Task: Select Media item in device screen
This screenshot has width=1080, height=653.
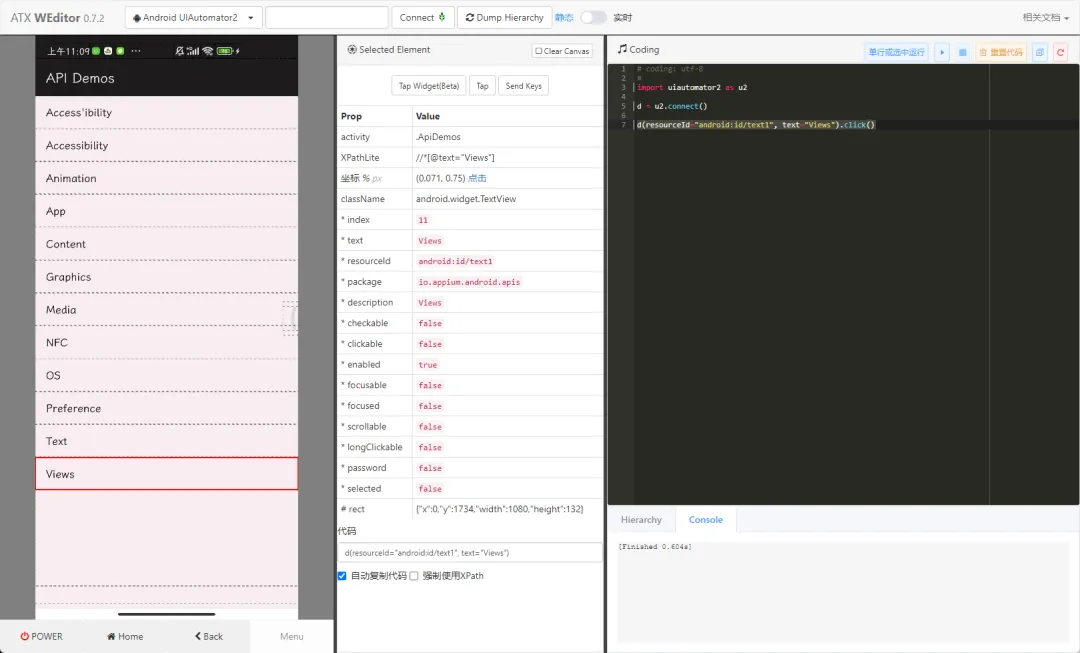Action: [167, 310]
